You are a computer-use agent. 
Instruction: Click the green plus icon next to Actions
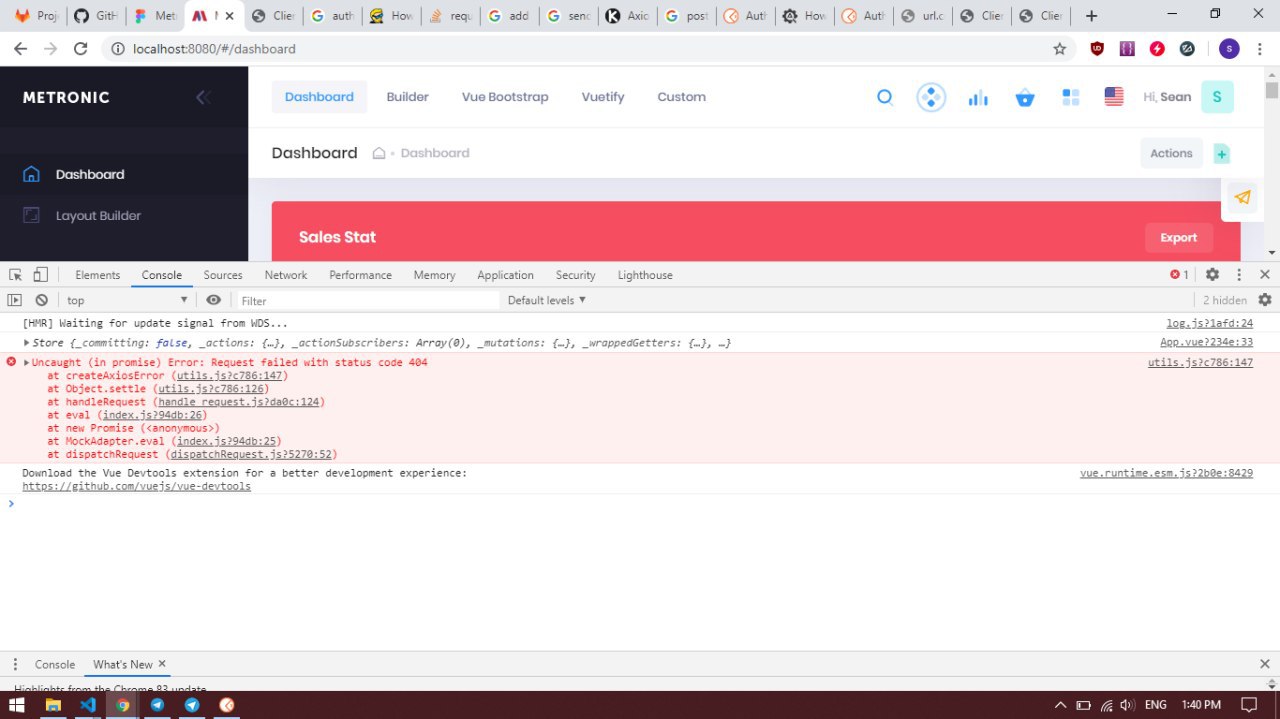pos(1222,153)
